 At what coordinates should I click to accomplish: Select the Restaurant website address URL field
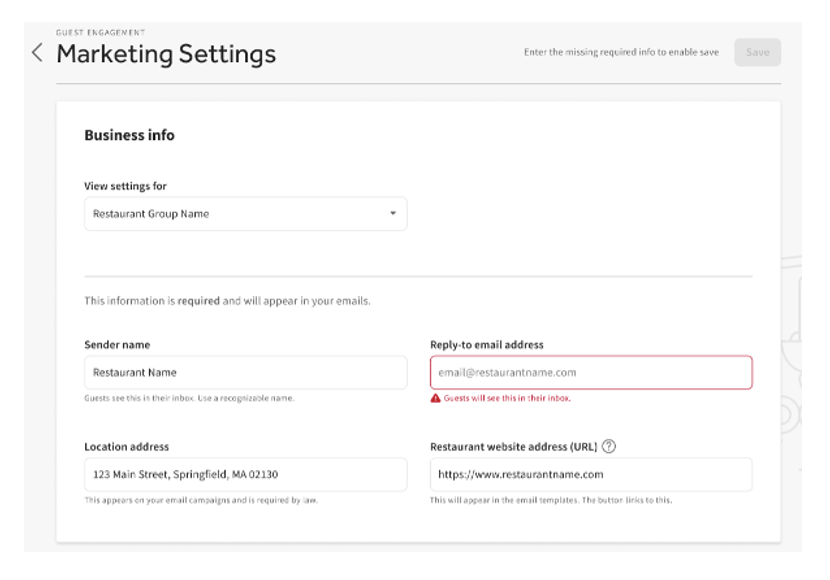[590, 474]
